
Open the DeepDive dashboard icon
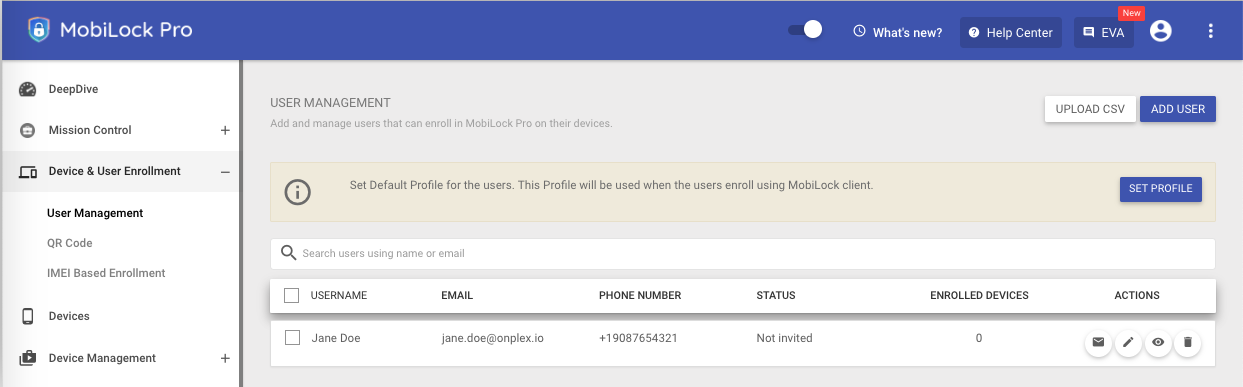point(28,89)
